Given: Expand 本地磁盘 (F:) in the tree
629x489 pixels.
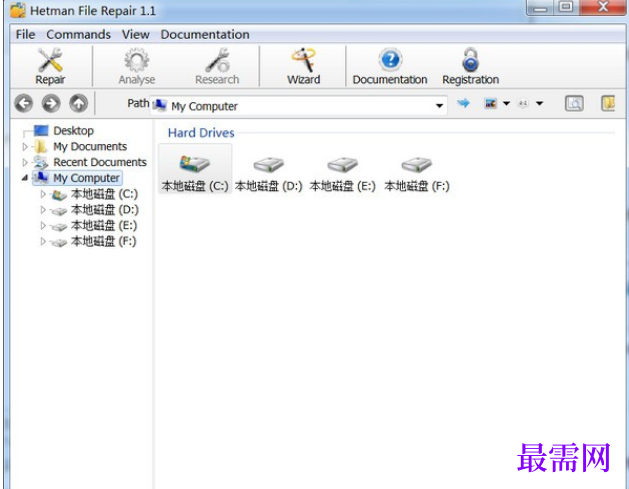Looking at the screenshot, I should click(43, 241).
